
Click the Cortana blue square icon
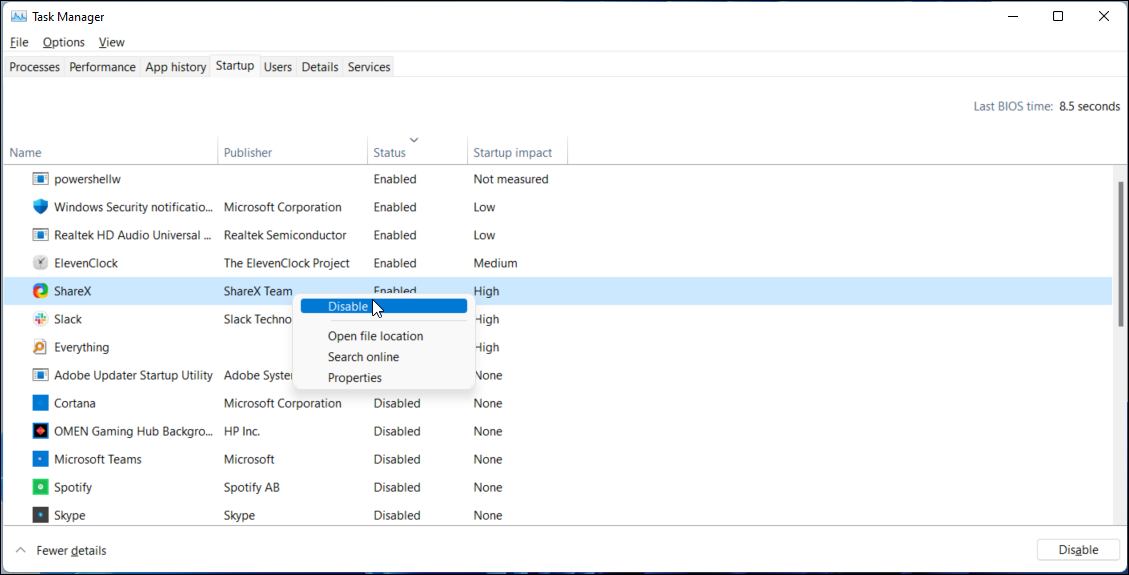[x=41, y=404]
